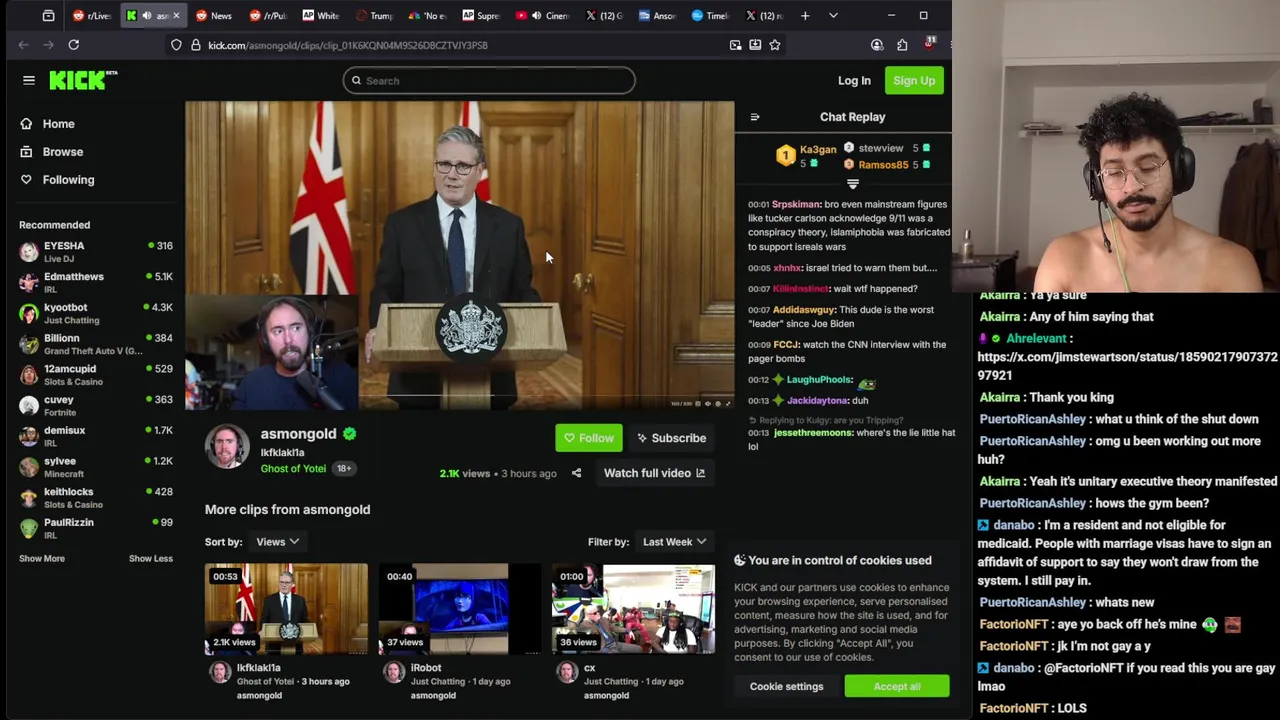Viewport: 1280px width, 720px height.
Task: Click the 12amcupid channel avatar
Action: point(29,376)
